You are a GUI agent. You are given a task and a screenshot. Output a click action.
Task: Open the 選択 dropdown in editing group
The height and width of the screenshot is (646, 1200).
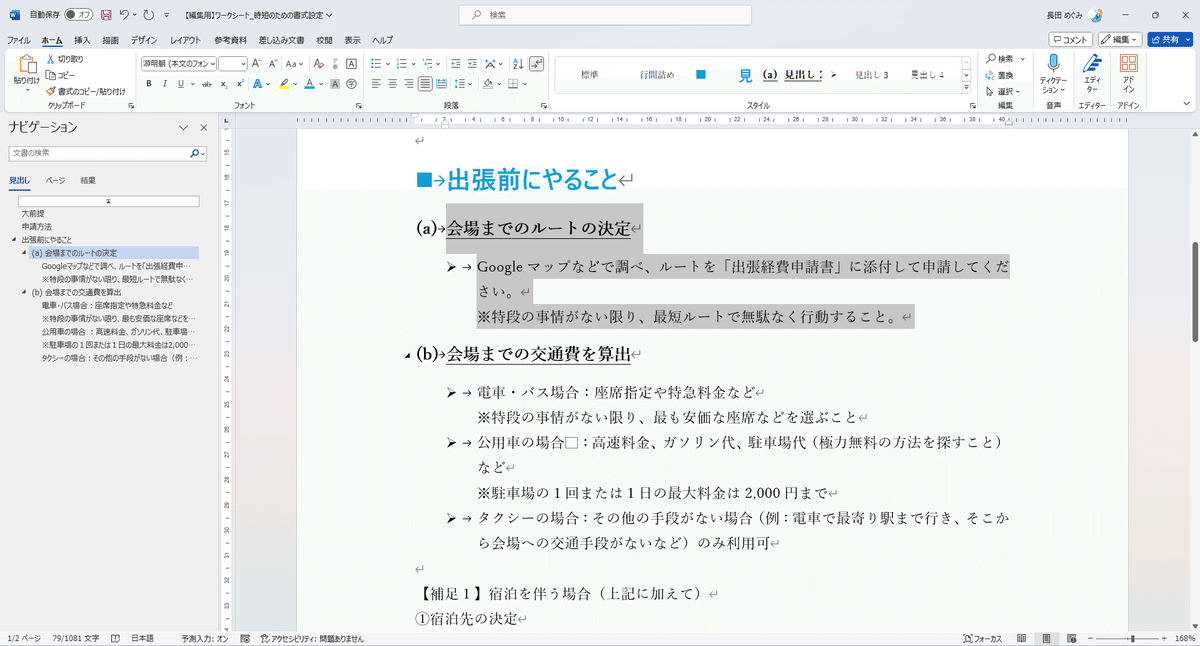click(1003, 91)
